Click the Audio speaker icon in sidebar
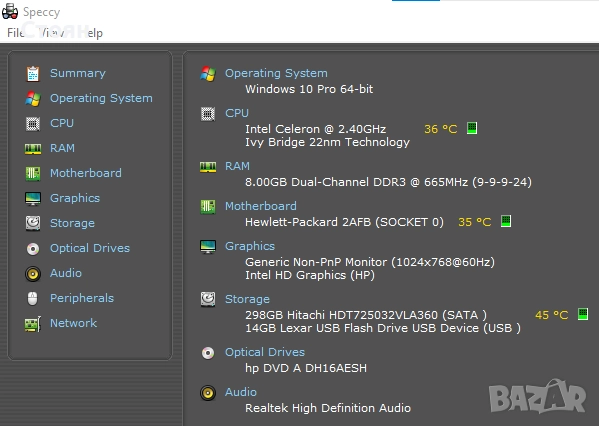Screen dimensions: 599x426 pos(33,274)
